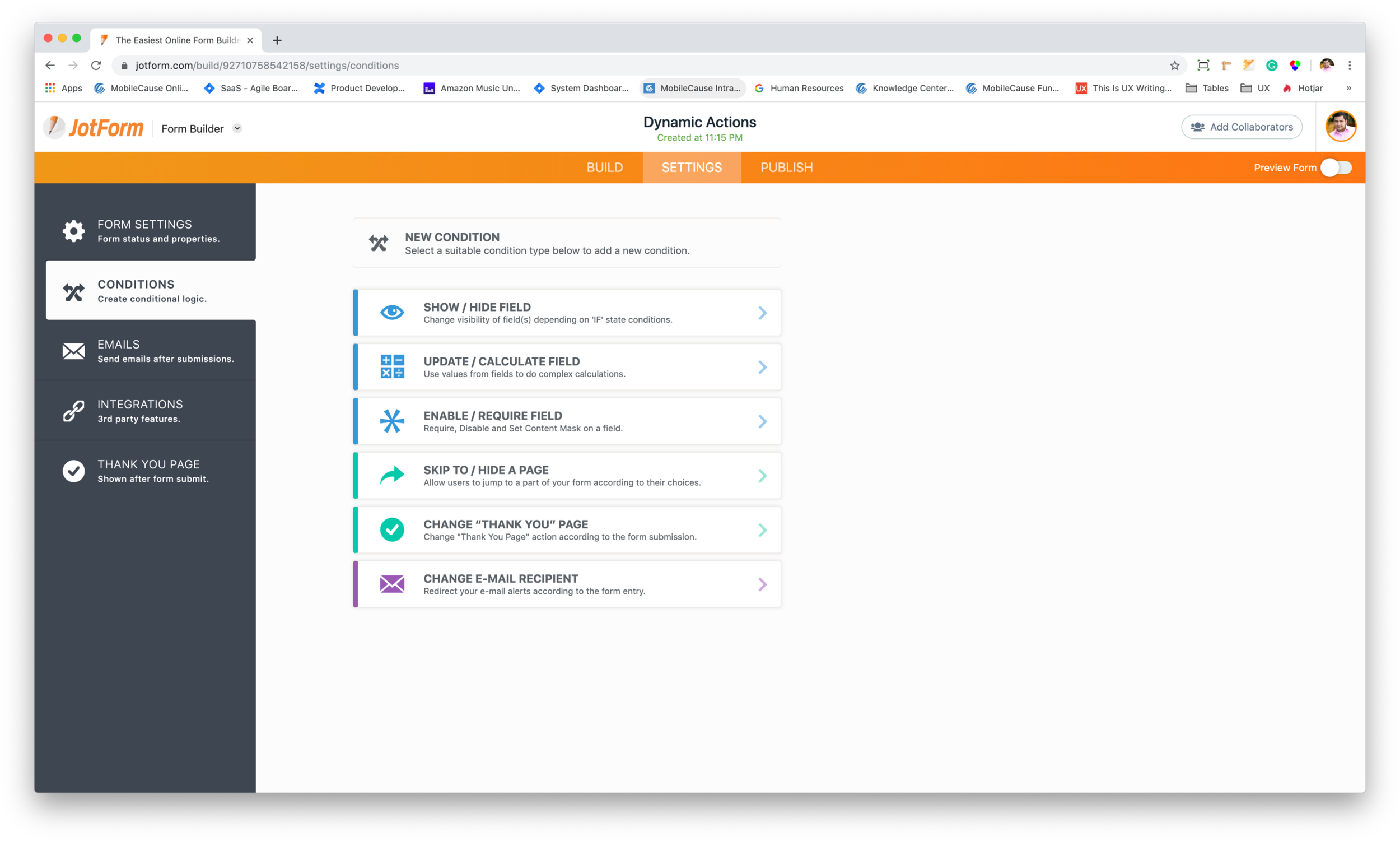Image resolution: width=1400 pixels, height=841 pixels.
Task: Expand the Form Builder dropdown arrow
Action: [237, 129]
